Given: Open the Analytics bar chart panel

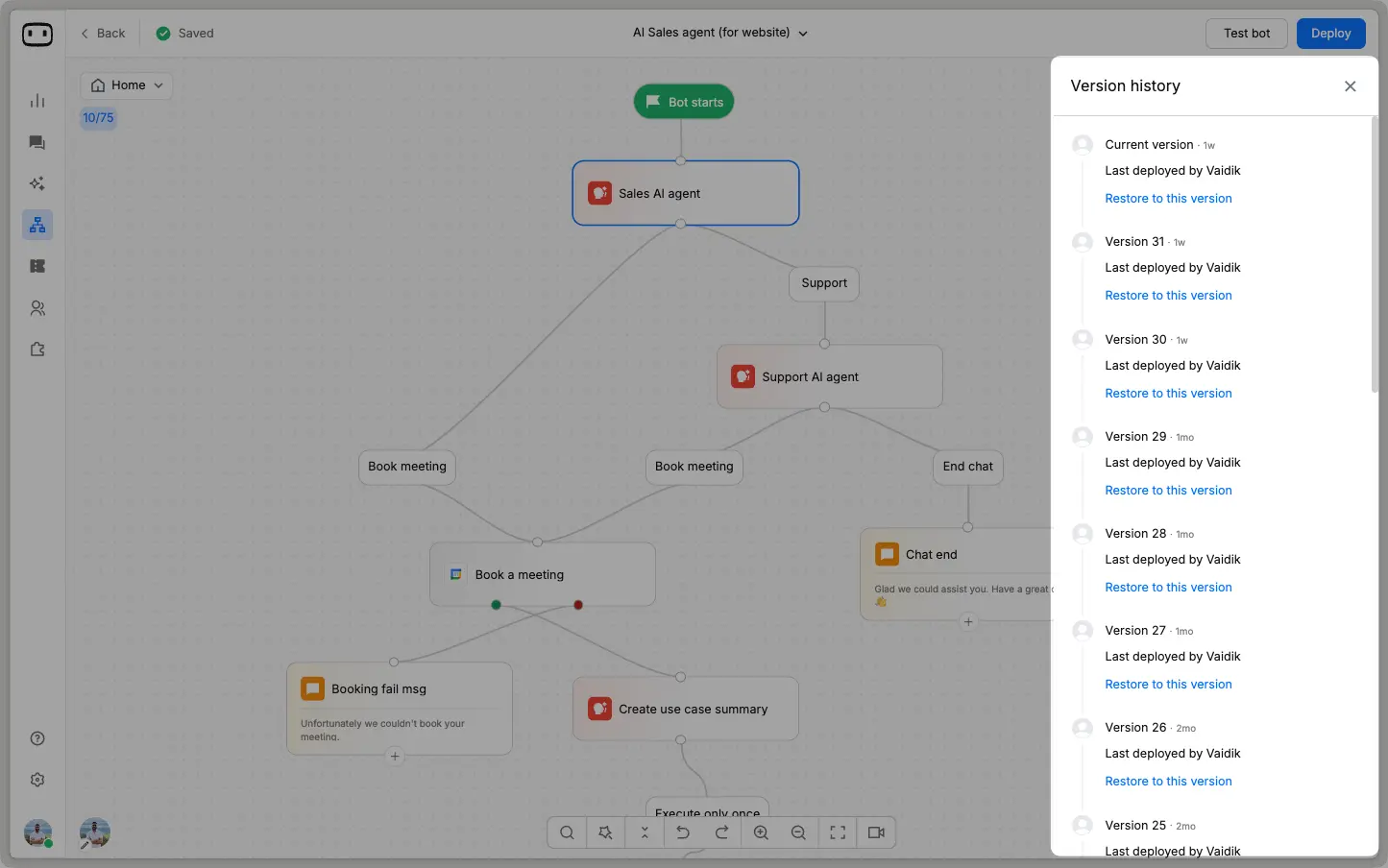Looking at the screenshot, I should [37, 100].
